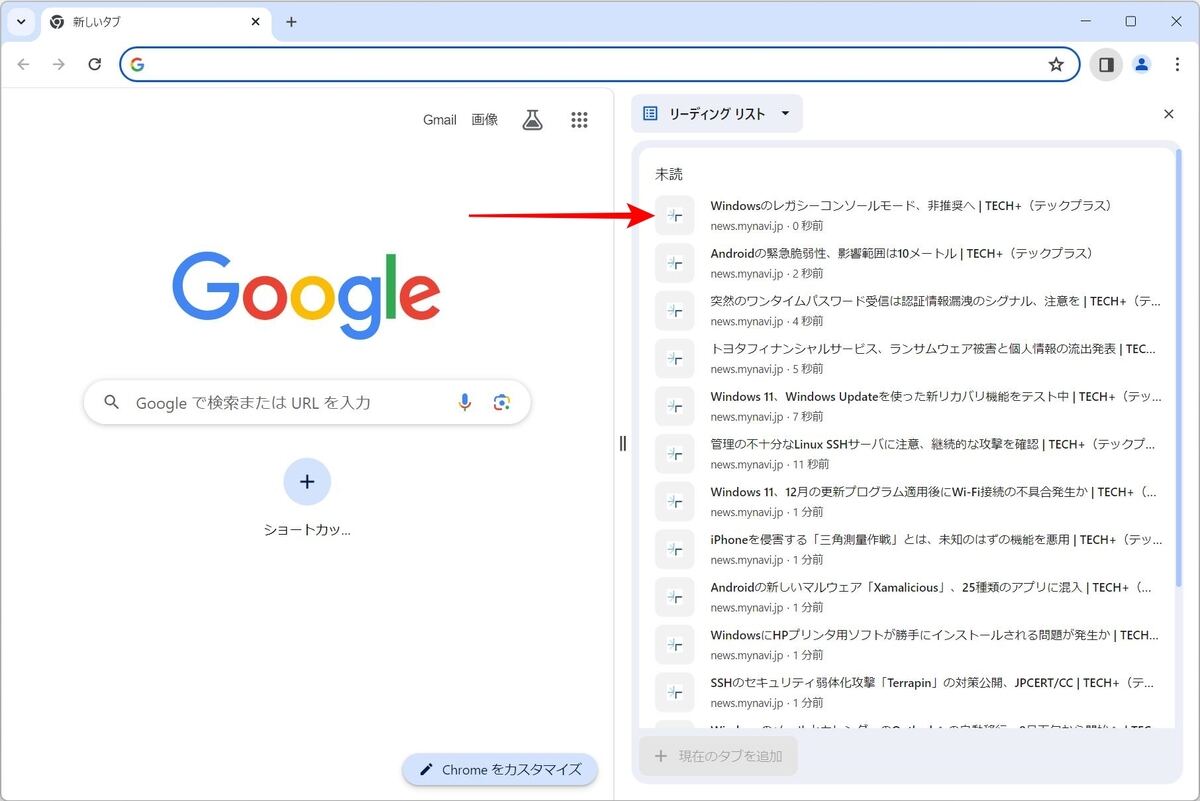Click favicon of Terrapin entry
1200x801 pixels.
(675, 692)
